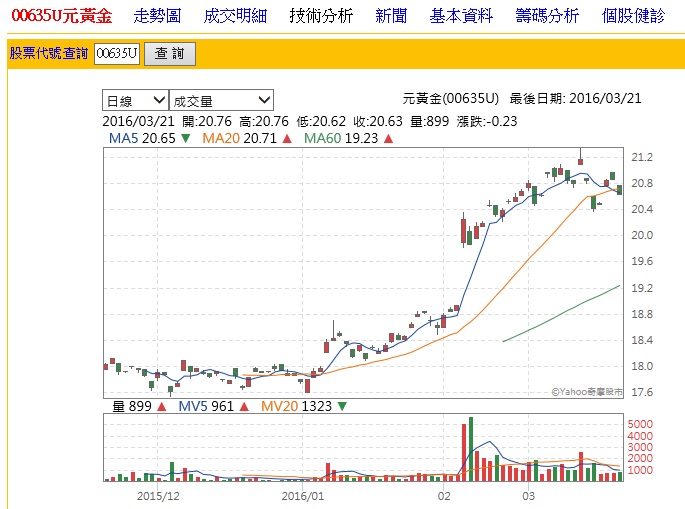The width and height of the screenshot is (685, 509).
Task: Click the 收:20.63 closing price text
Action: pos(378,121)
